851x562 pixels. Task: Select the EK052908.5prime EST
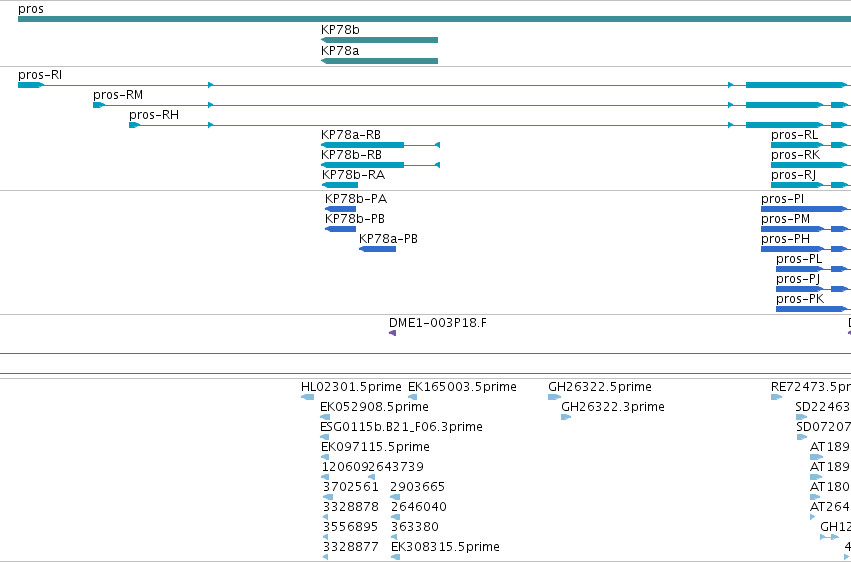pos(325,417)
